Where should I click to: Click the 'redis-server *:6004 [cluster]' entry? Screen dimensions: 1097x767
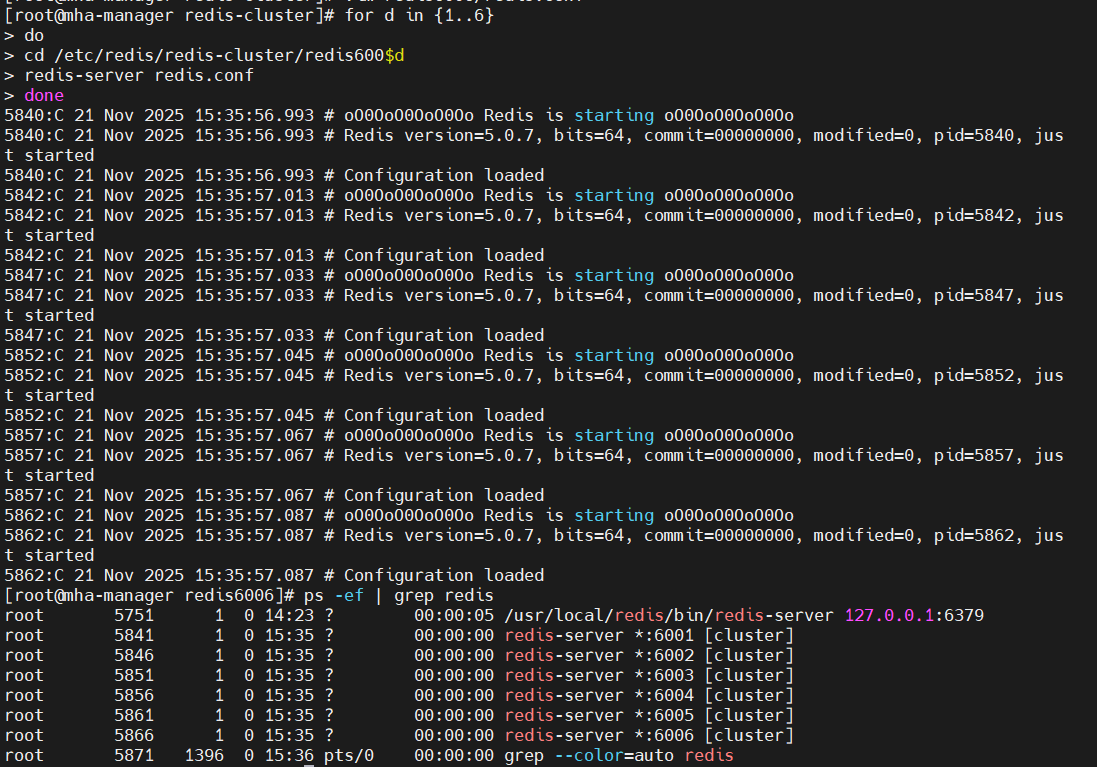pyautogui.click(x=649, y=696)
